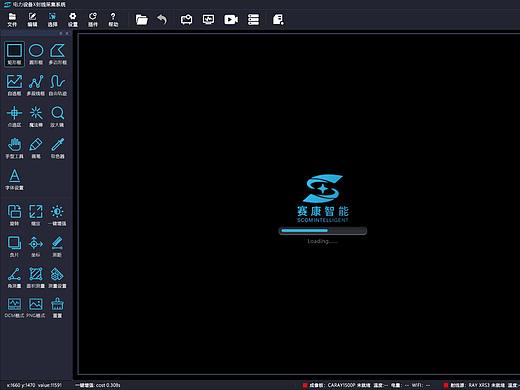The width and height of the screenshot is (520, 390).
Task: Open the measurement settings tool
Action: coord(57,277)
